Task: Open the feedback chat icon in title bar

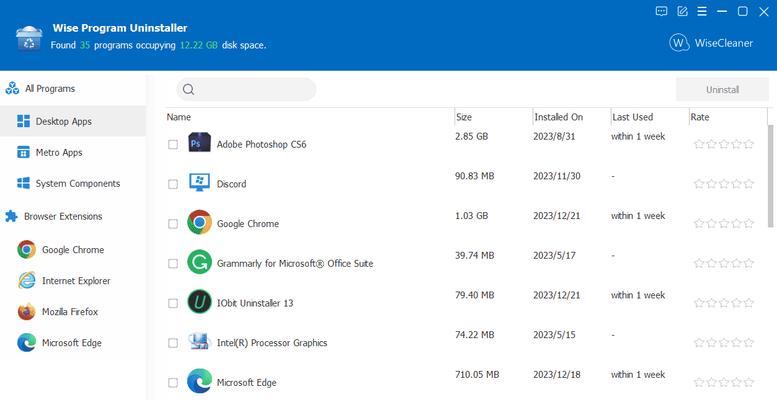Action: pyautogui.click(x=661, y=11)
